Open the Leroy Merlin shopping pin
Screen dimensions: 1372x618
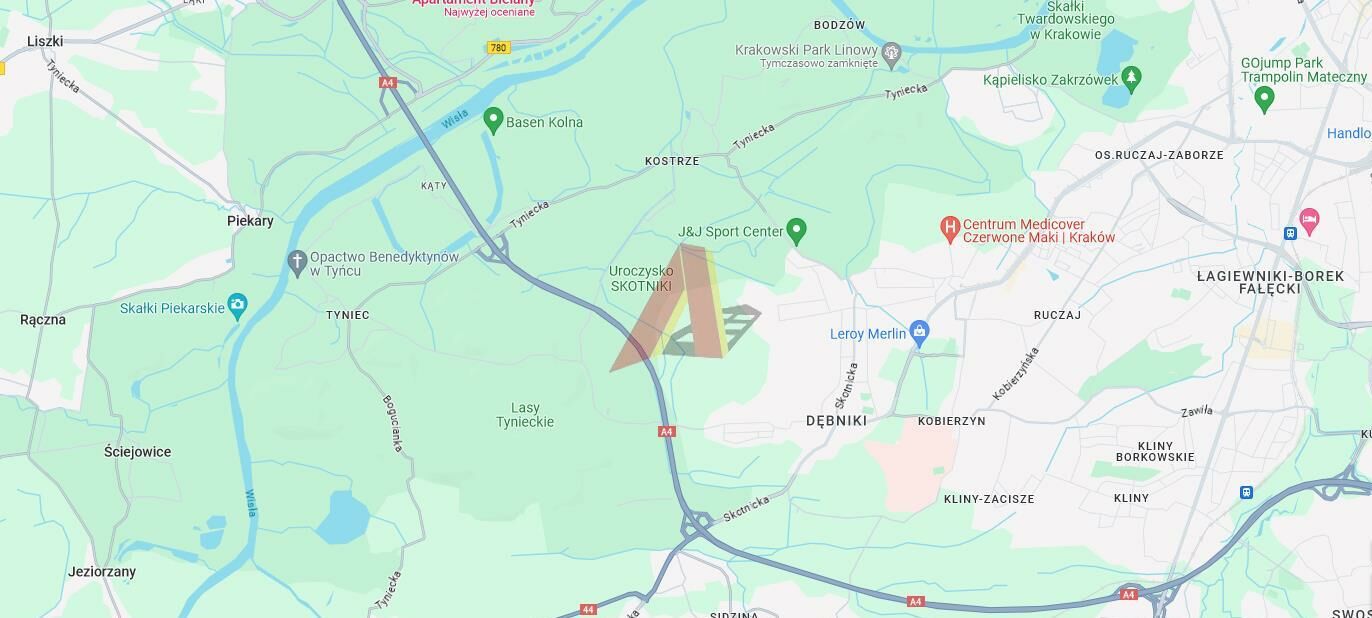click(920, 332)
